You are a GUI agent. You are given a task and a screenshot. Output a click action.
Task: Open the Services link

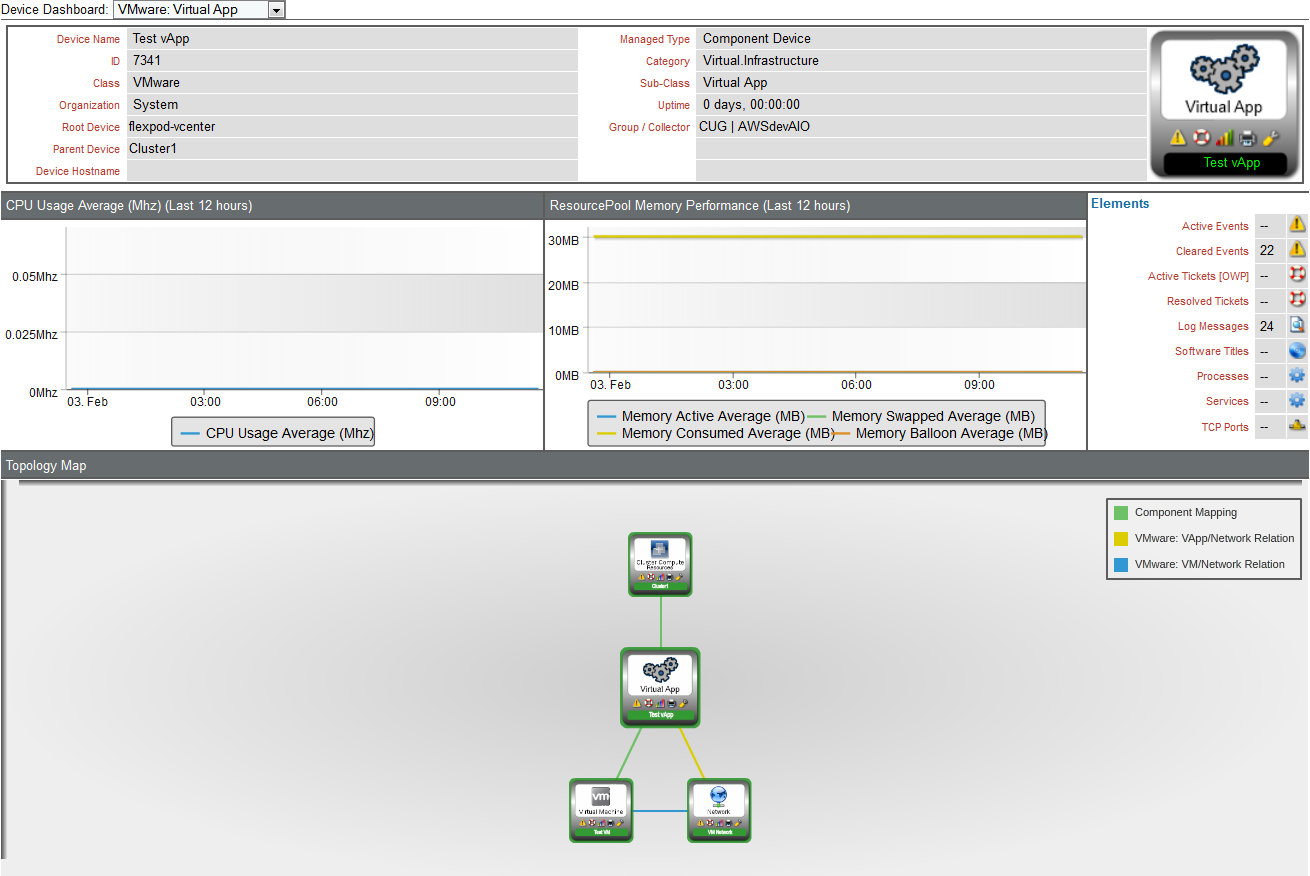1227,401
